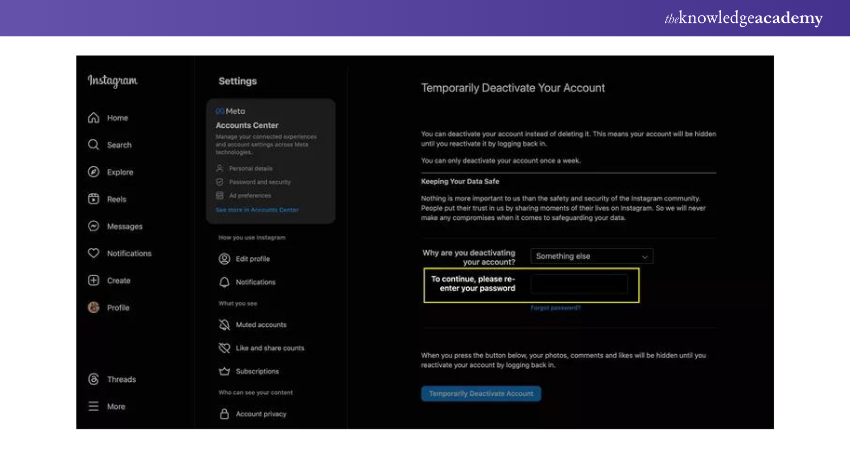Open the Account privacy settings item
The image size is (850, 450).
click(261, 414)
